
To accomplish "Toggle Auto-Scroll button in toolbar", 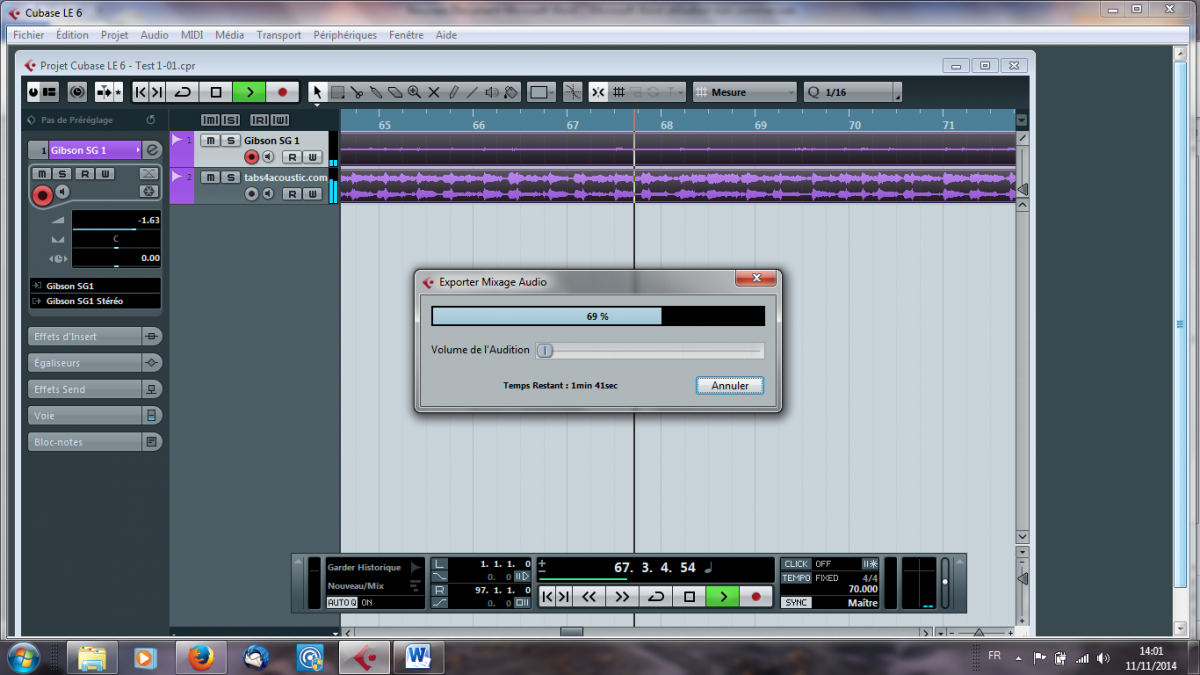I will coord(103,92).
